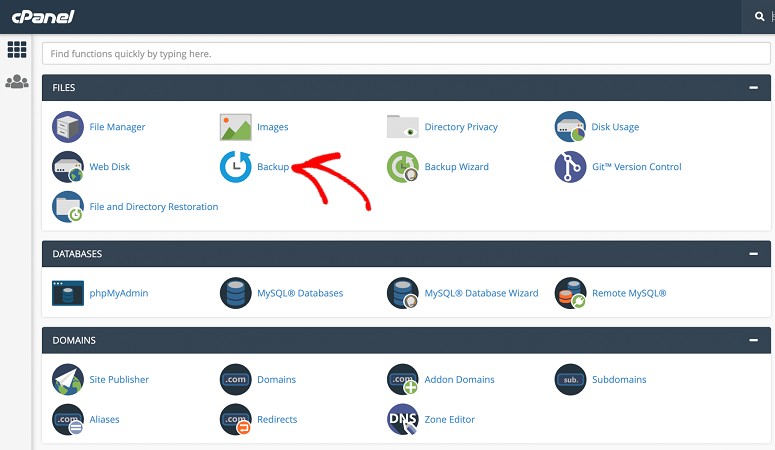Click the Site Publisher link
The height and width of the screenshot is (450, 775).
[x=119, y=380]
